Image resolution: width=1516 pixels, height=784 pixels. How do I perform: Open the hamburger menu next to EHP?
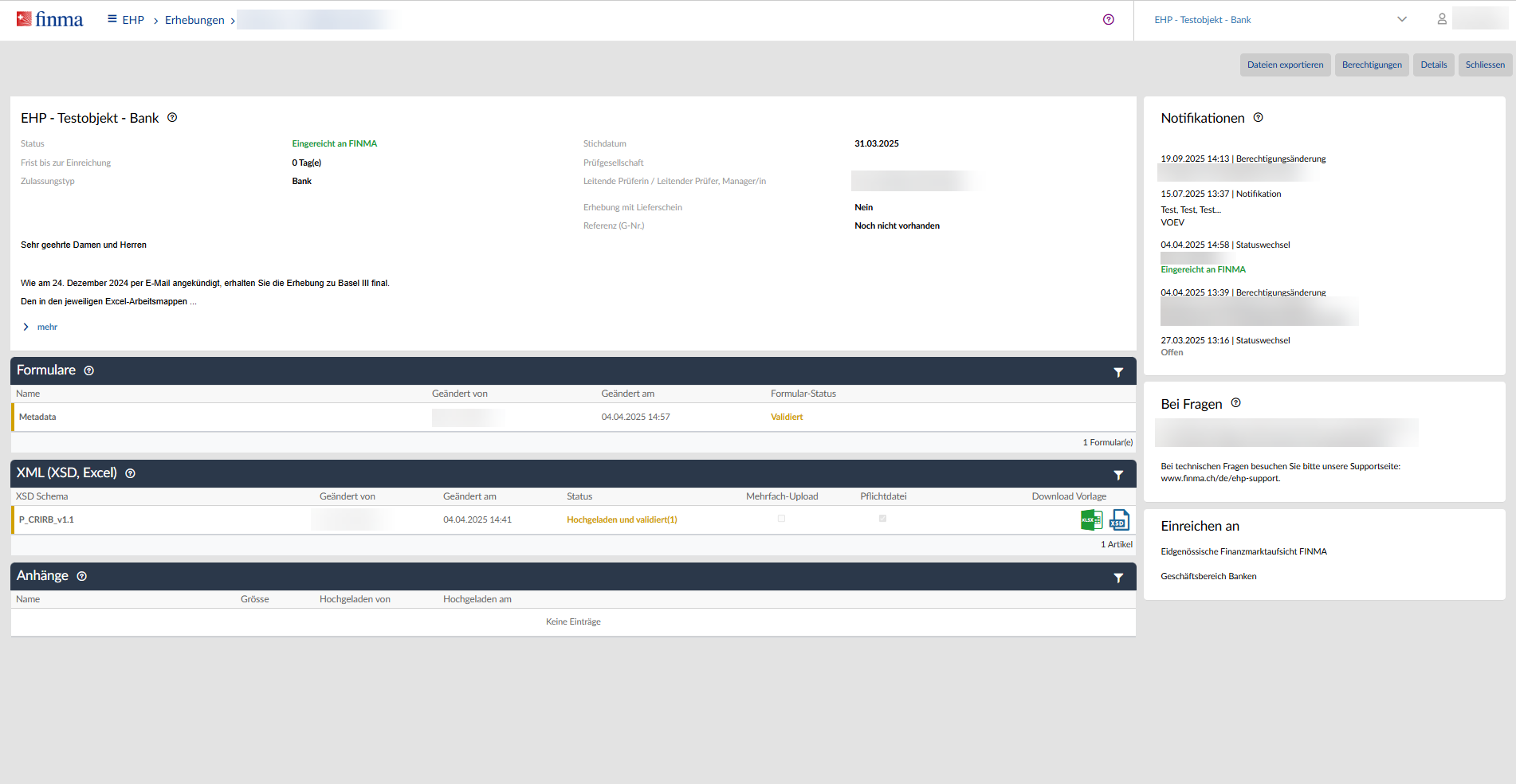pyautogui.click(x=112, y=19)
